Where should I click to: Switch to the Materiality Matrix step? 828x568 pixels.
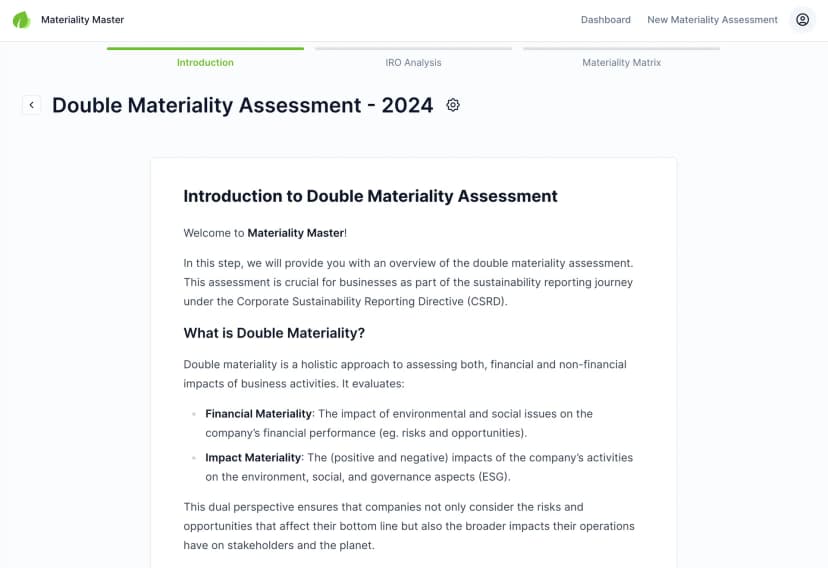click(621, 62)
